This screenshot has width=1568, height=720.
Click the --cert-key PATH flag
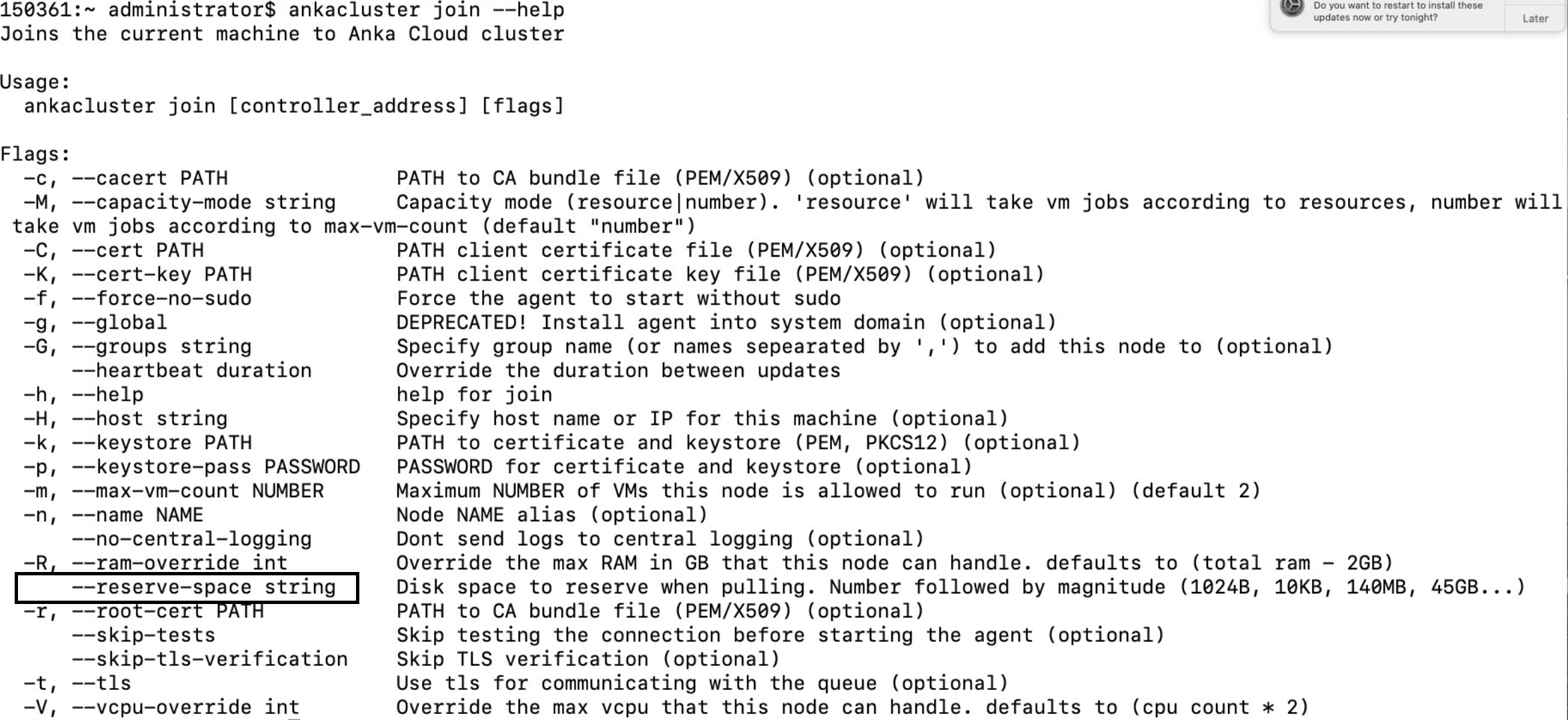click(162, 274)
